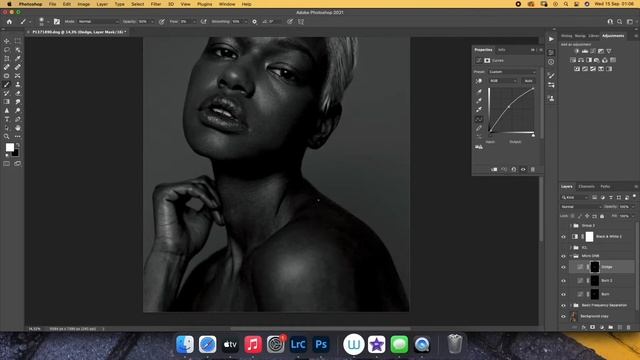Viewport: 640px width, 360px height.
Task: Hide the Burn layer
Action: click(x=563, y=294)
